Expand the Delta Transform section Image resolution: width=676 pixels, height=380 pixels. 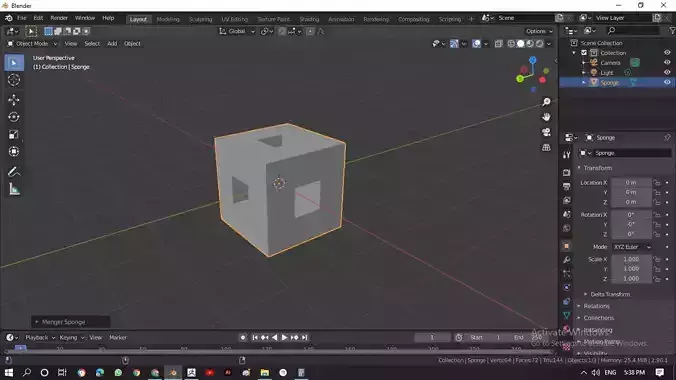[x=610, y=294]
